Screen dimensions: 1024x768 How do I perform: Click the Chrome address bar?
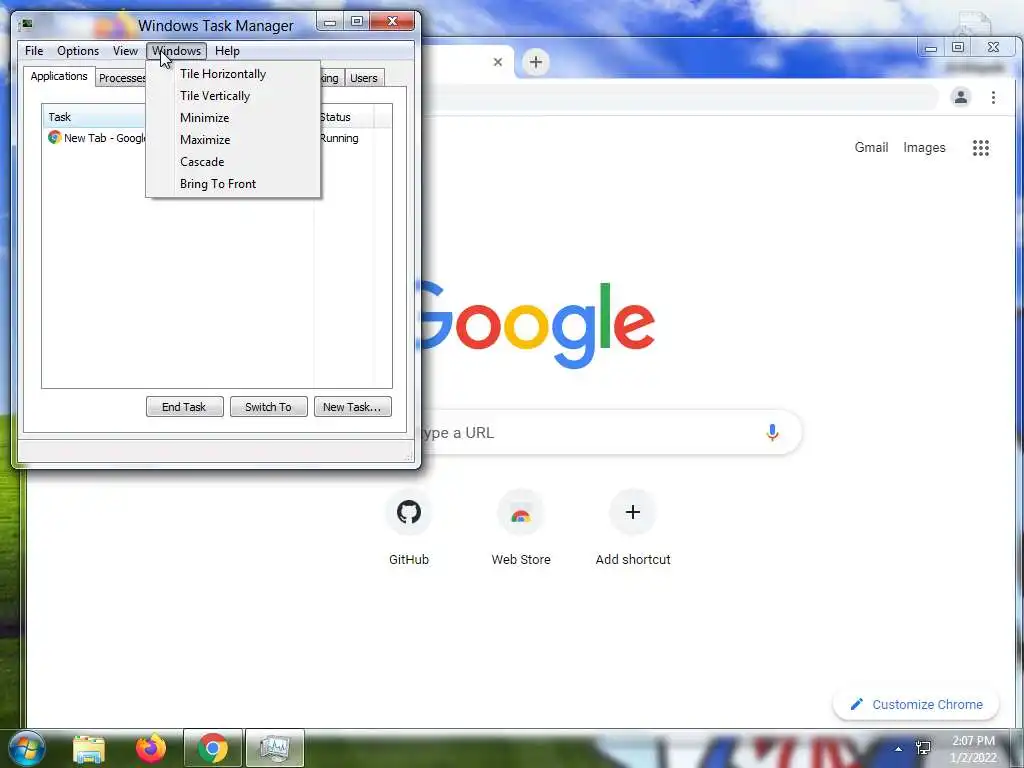(679, 97)
